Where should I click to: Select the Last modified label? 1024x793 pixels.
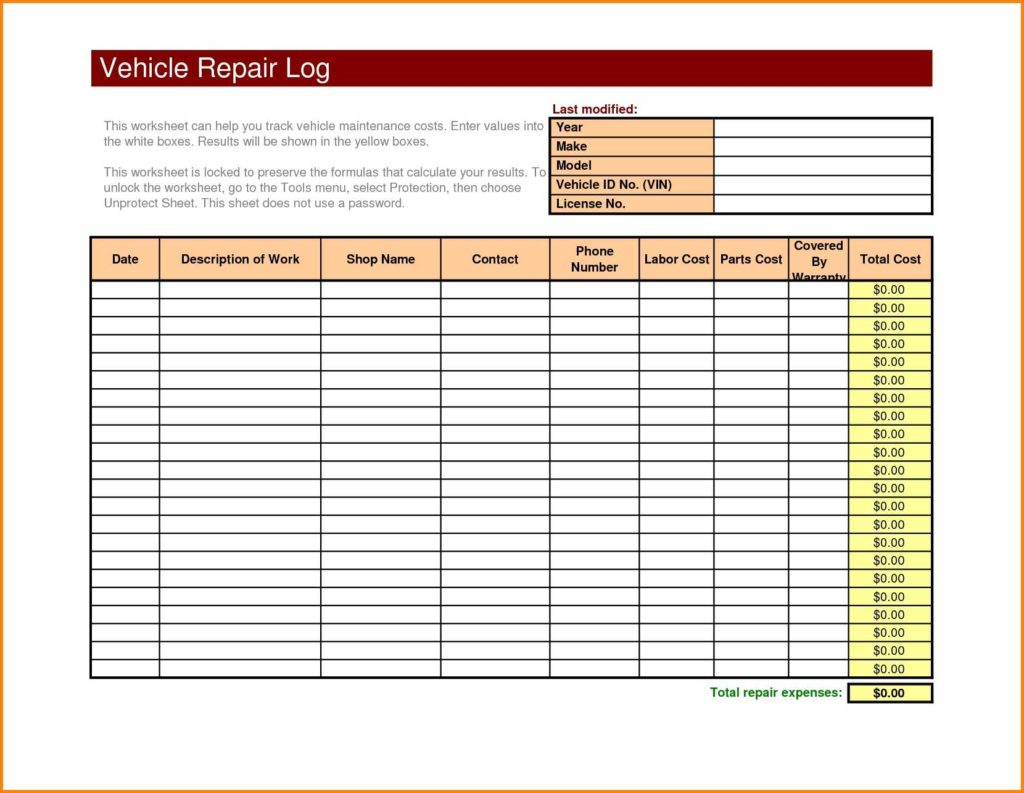[594, 109]
